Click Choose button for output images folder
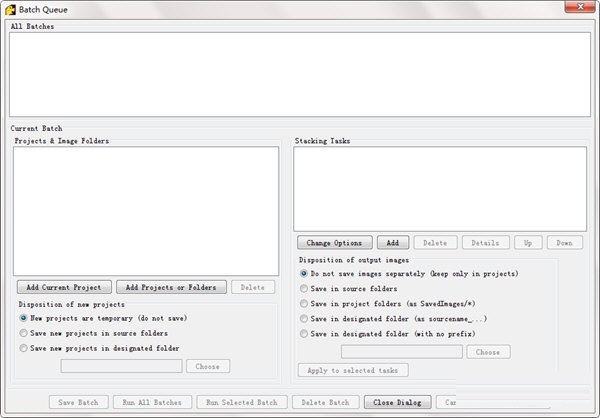The height and width of the screenshot is (418, 600). [x=488, y=352]
